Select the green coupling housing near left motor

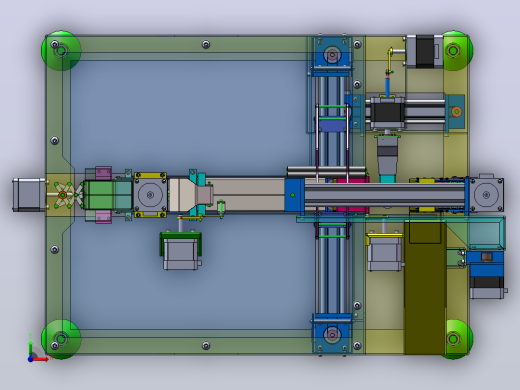coord(108,195)
